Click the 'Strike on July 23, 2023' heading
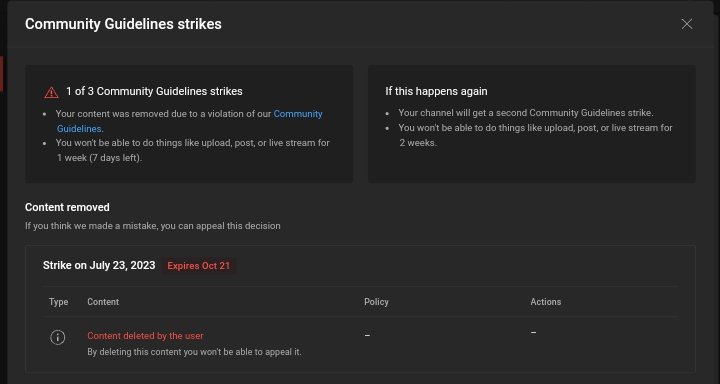The image size is (720, 384). [x=99, y=265]
